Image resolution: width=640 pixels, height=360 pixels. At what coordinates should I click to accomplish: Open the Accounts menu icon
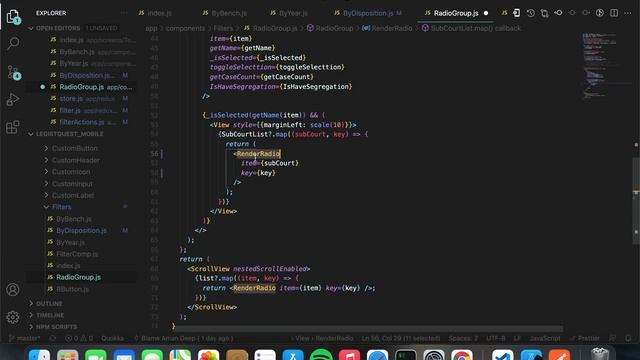coord(13,289)
